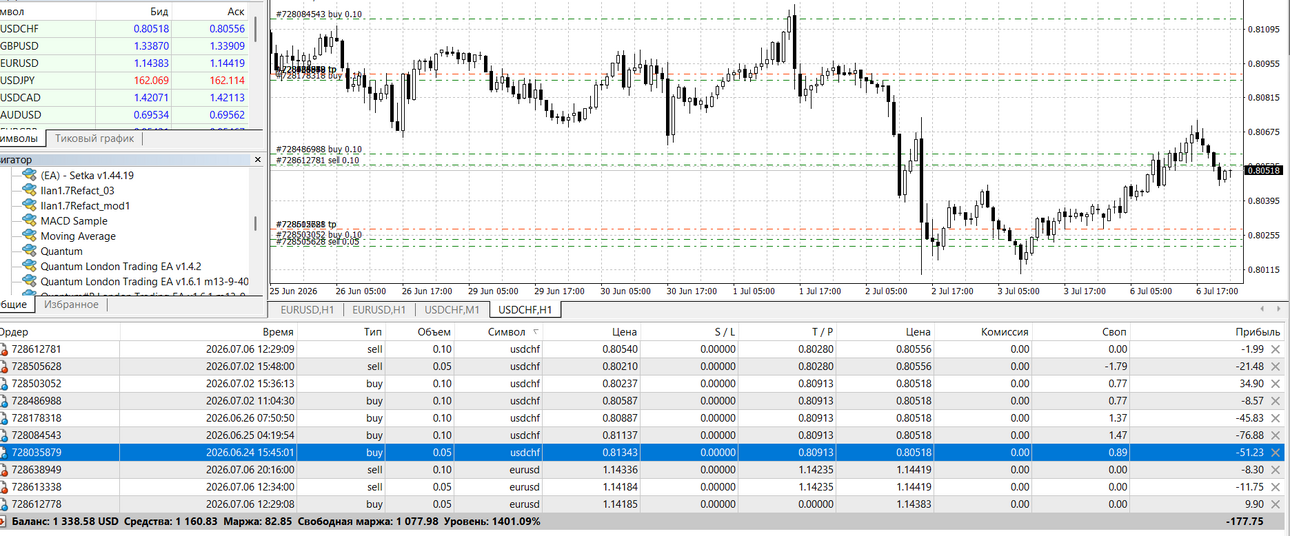This screenshot has width=1290, height=536.
Task: Select Ilan1.7Refact_mod1 in the Navigator tree
Action: pos(85,206)
